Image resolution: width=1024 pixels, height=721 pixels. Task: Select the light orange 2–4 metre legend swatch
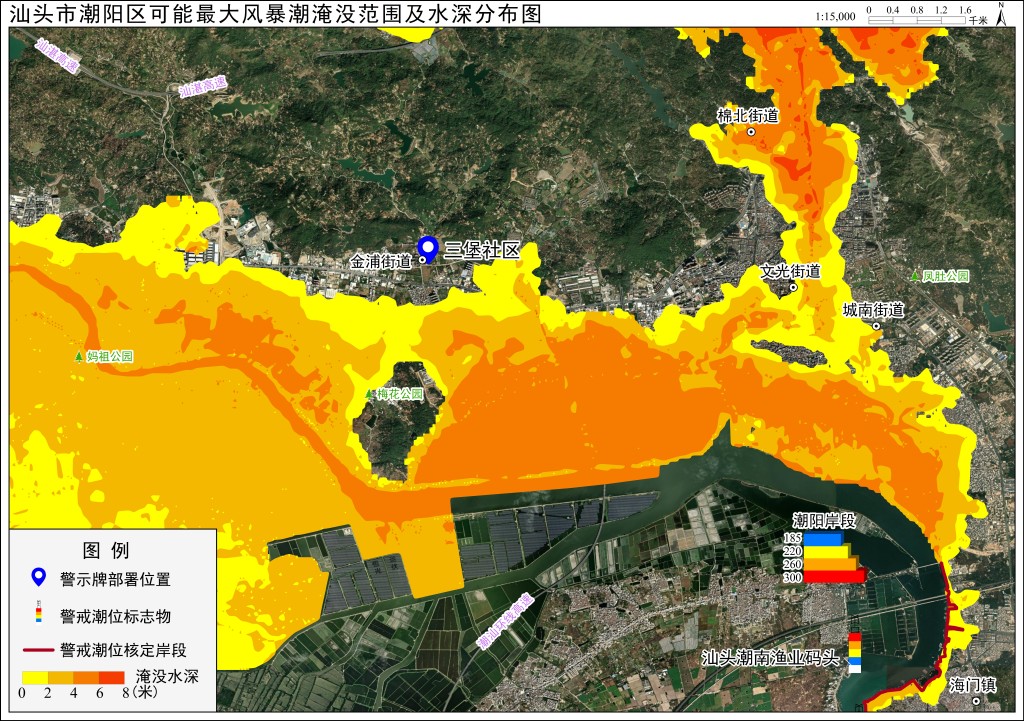[x=60, y=677]
